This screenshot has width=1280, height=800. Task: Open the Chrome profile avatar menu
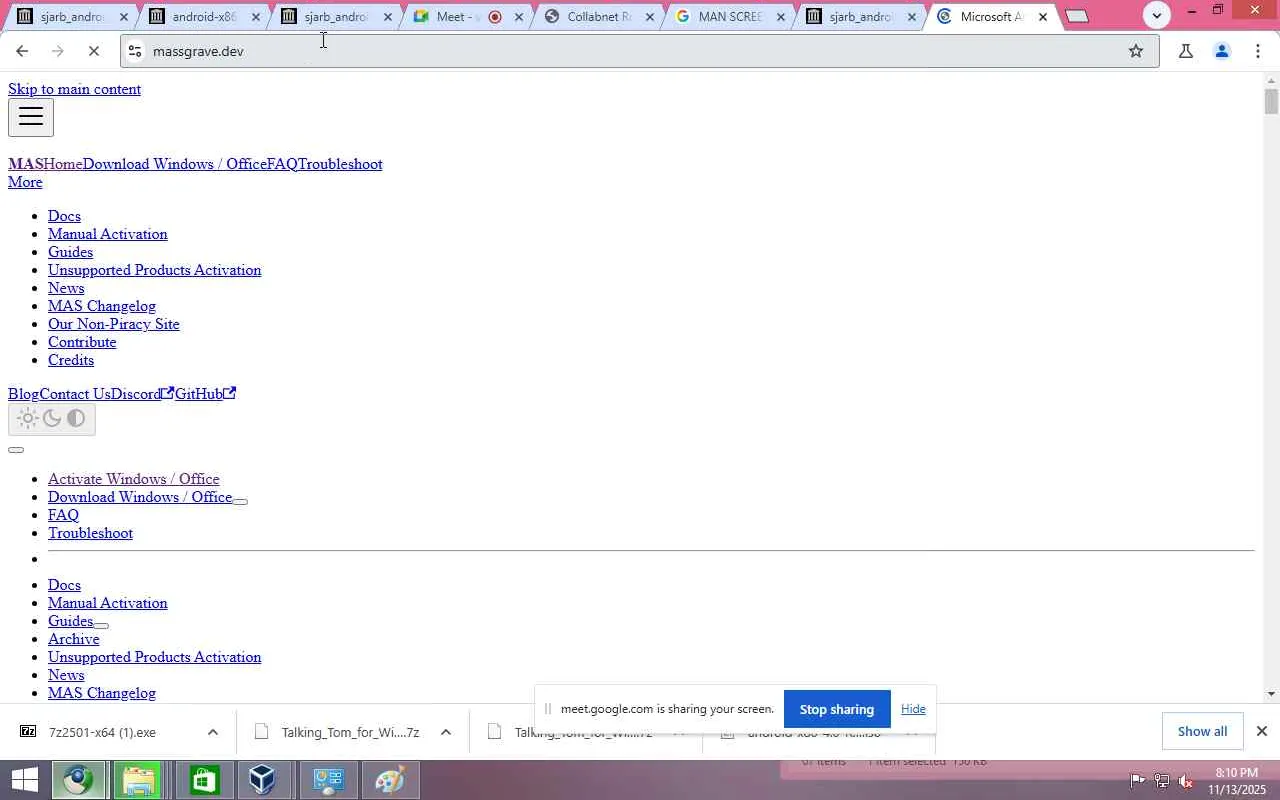(1221, 51)
